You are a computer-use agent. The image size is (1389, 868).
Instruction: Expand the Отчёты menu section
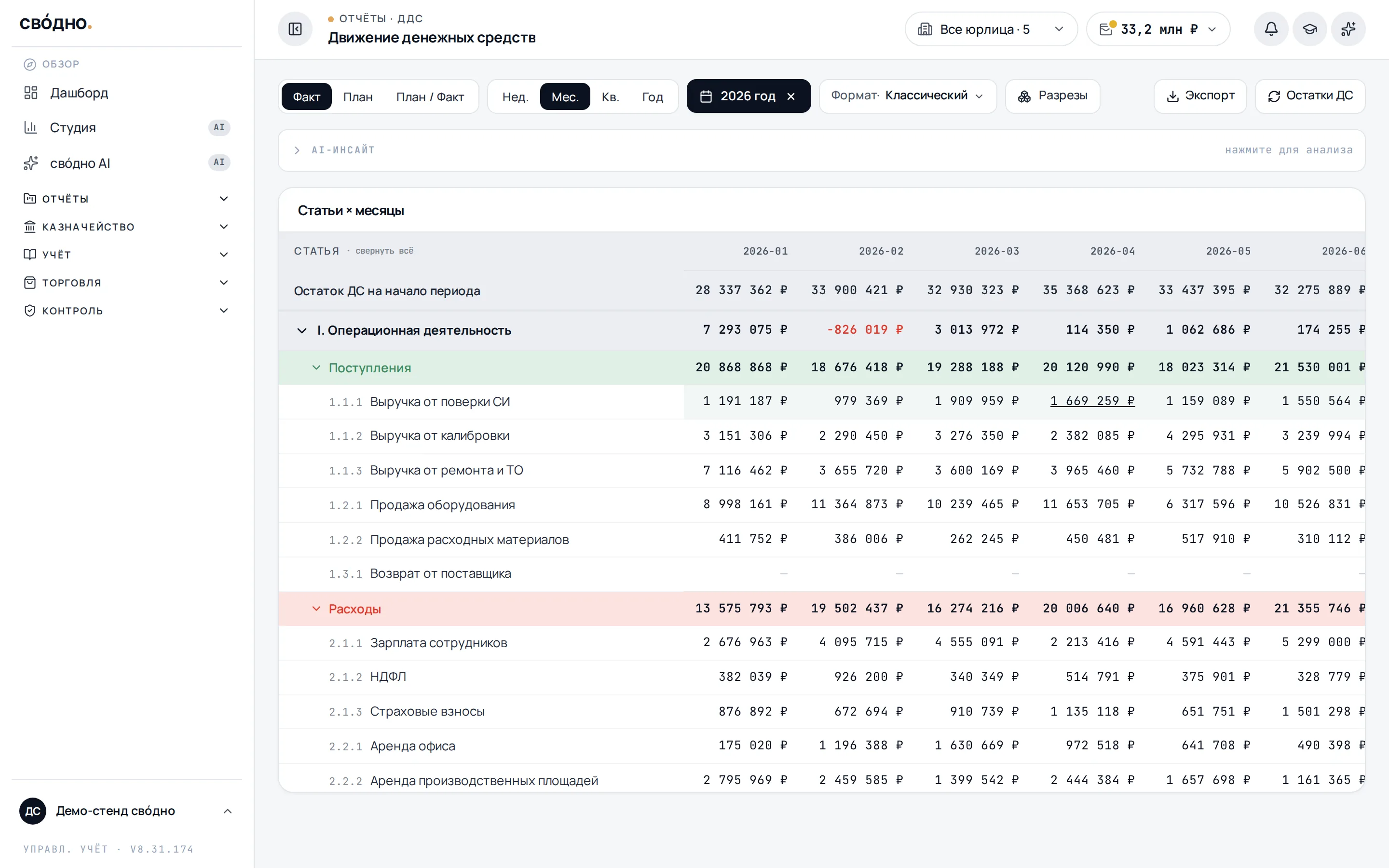tap(126, 199)
